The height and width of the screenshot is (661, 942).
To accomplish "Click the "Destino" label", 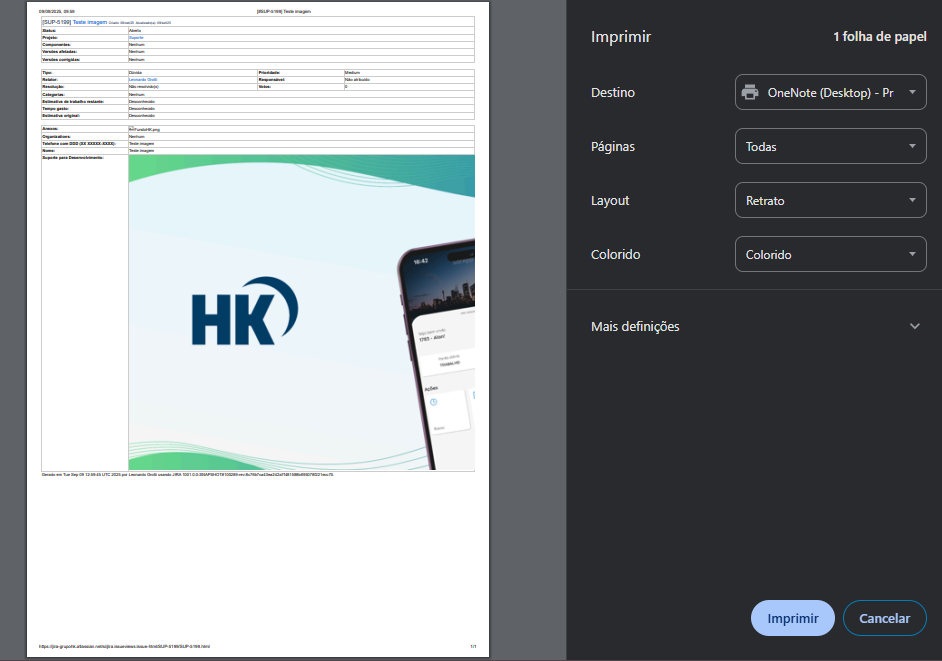I will (613, 93).
